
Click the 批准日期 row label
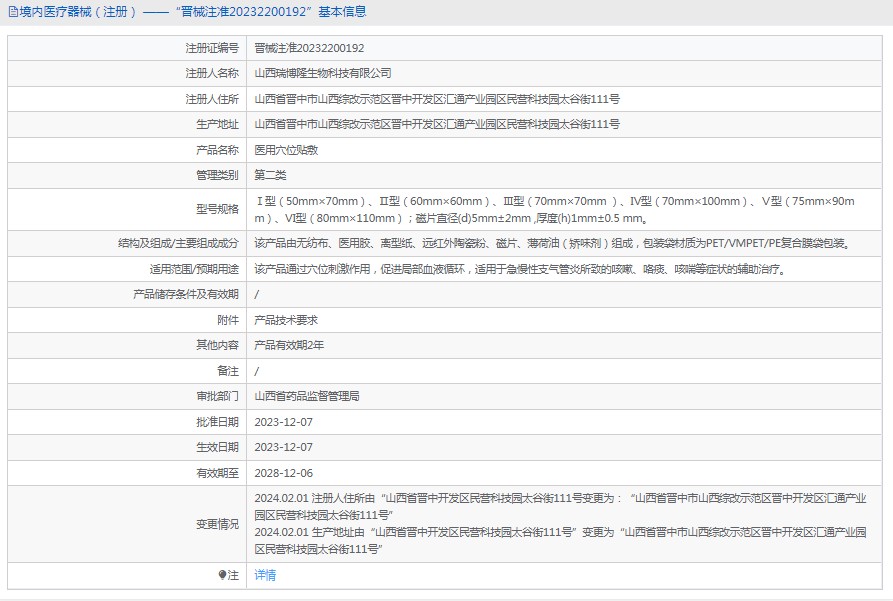point(217,422)
